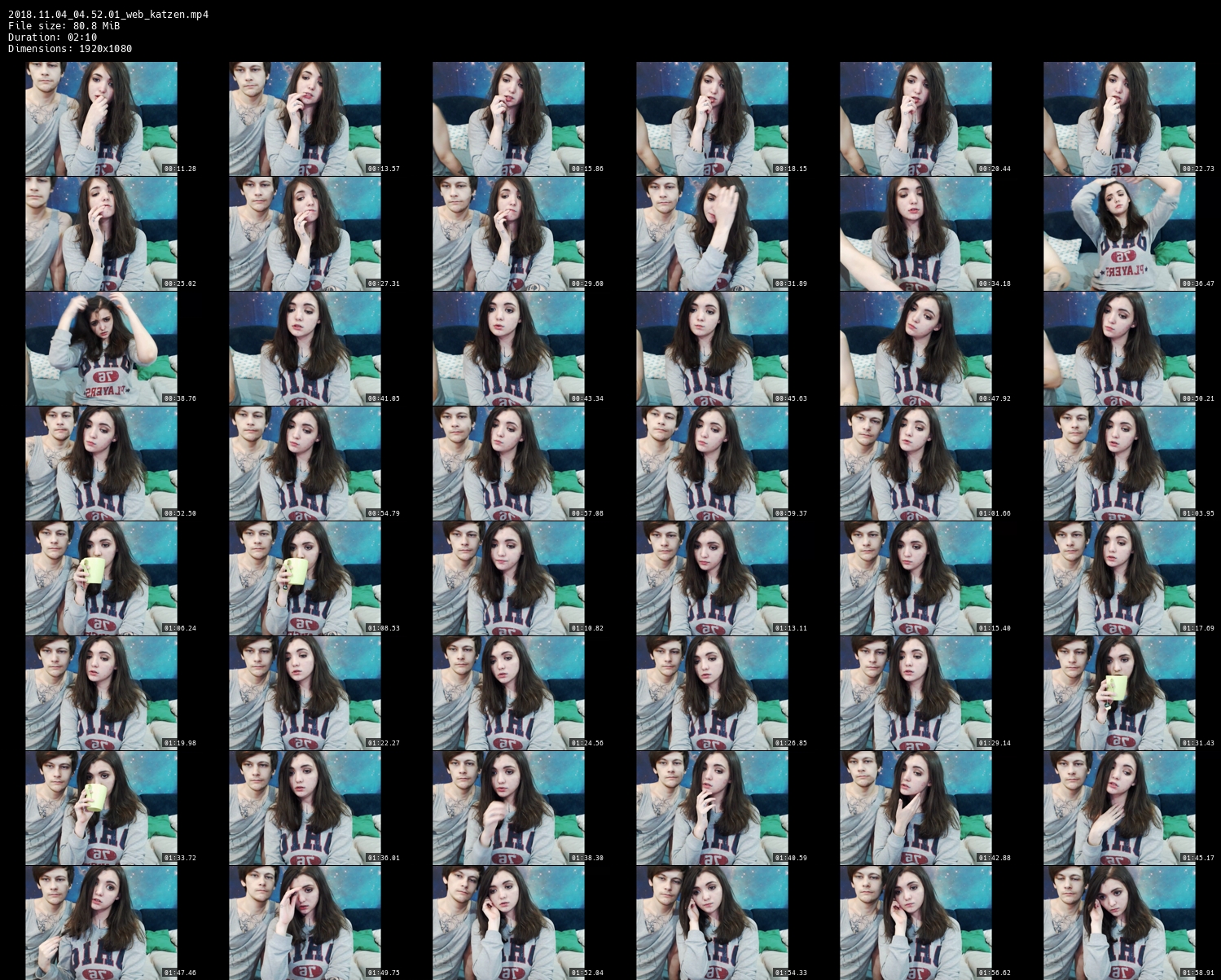Open the thumbnail stamped 00:13.57

(305, 119)
